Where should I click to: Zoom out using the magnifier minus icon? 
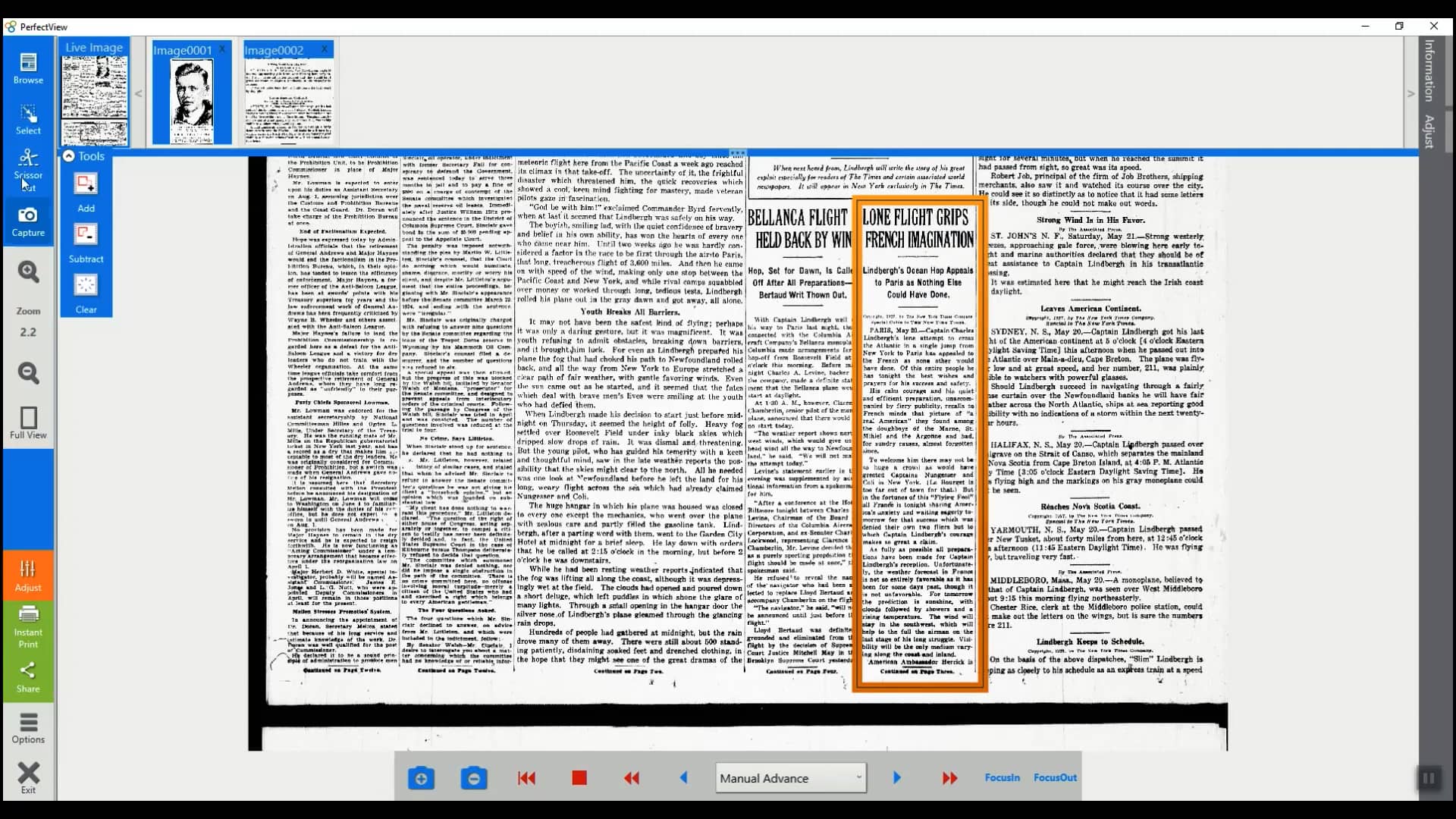point(28,373)
